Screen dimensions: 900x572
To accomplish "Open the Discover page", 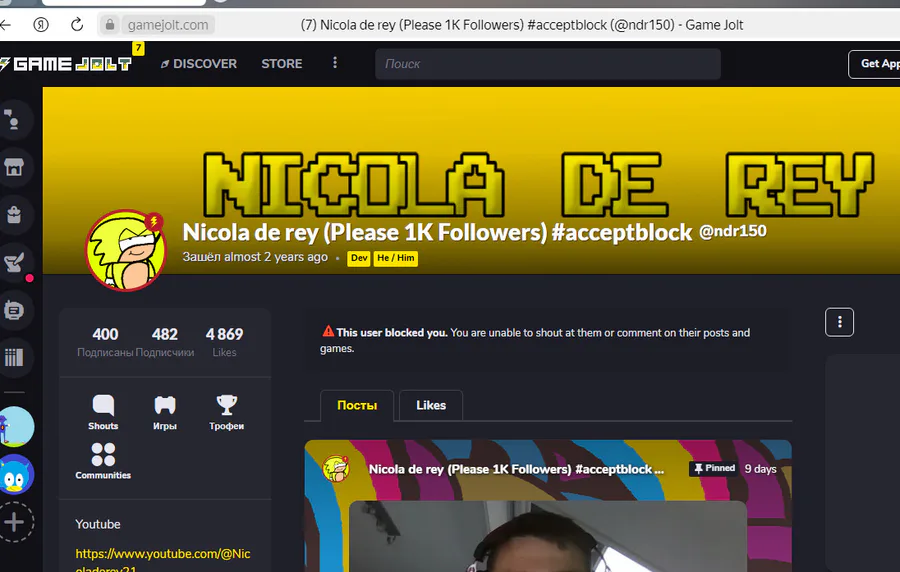I will (x=199, y=64).
